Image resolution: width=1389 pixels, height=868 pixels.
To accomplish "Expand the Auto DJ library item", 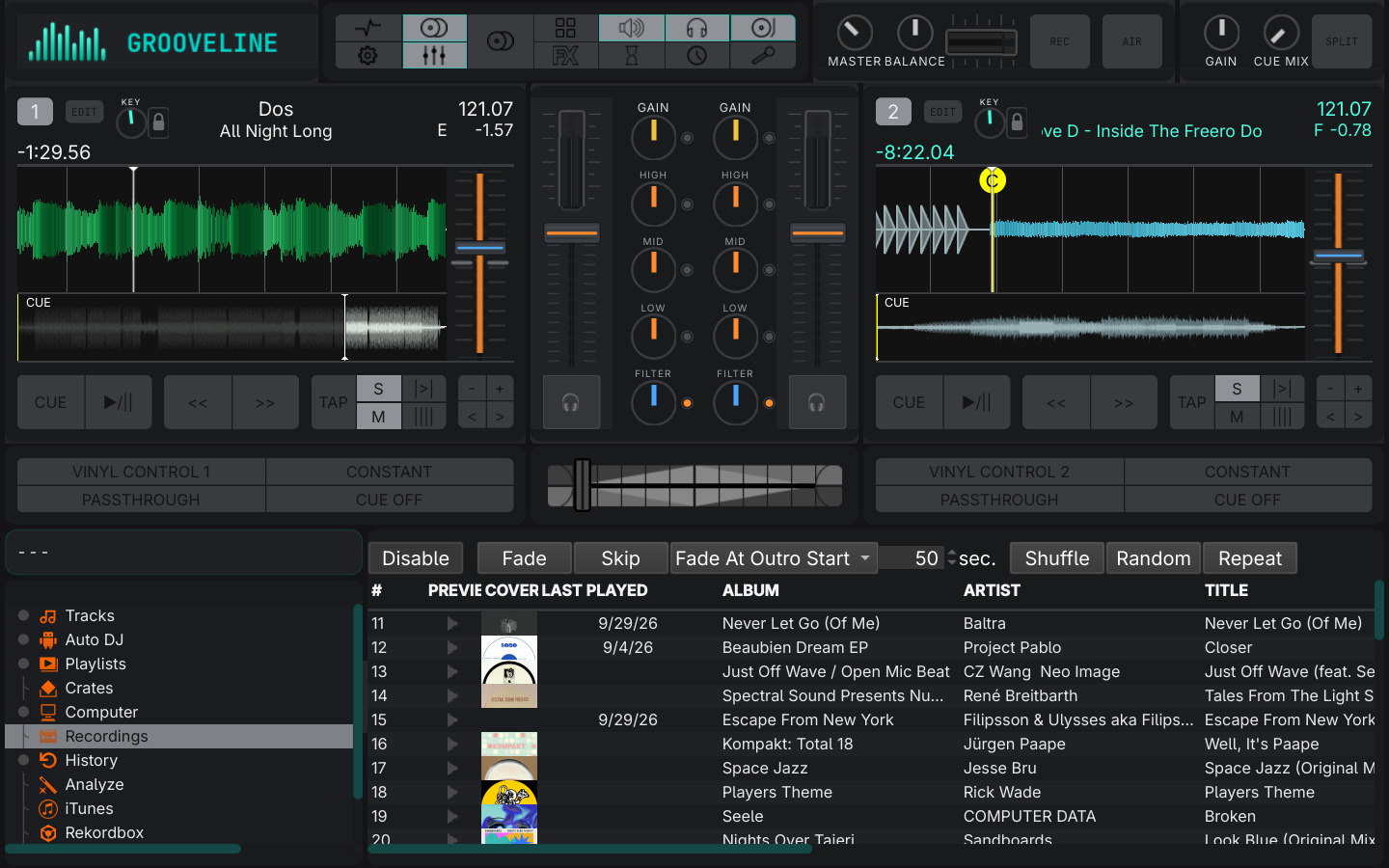I will click(x=24, y=639).
